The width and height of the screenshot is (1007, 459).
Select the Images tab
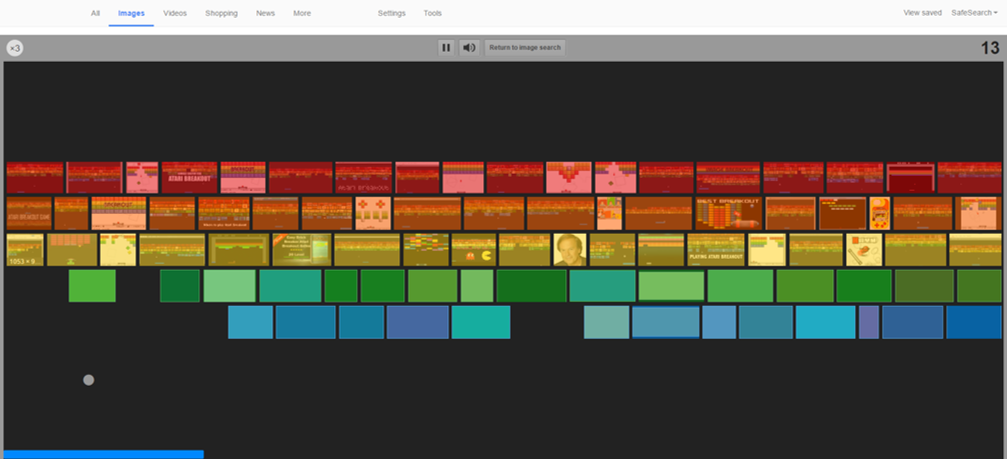[131, 13]
